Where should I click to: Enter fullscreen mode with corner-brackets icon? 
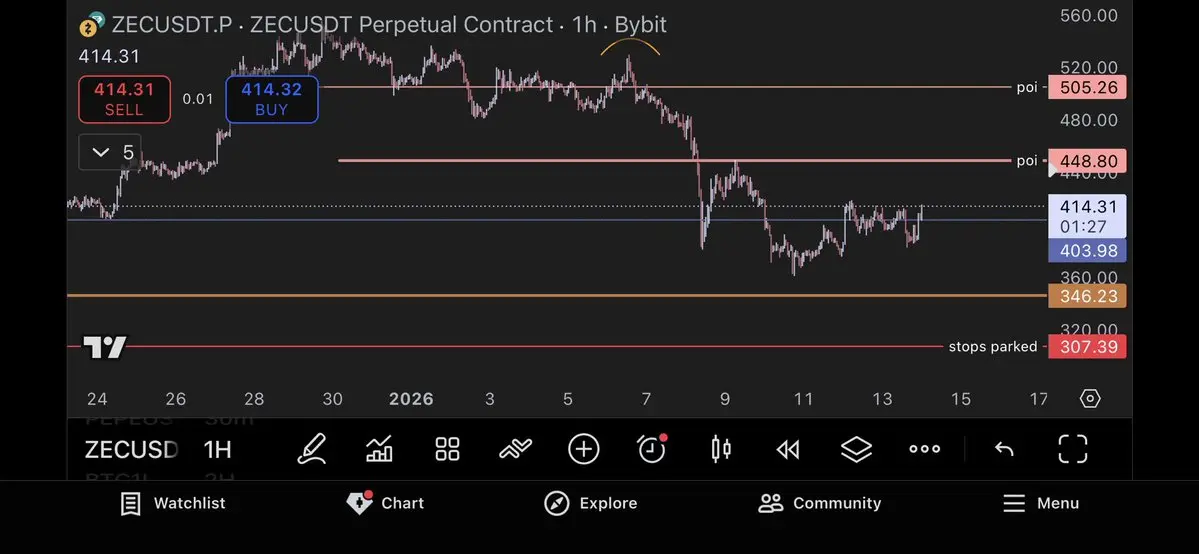point(1072,449)
